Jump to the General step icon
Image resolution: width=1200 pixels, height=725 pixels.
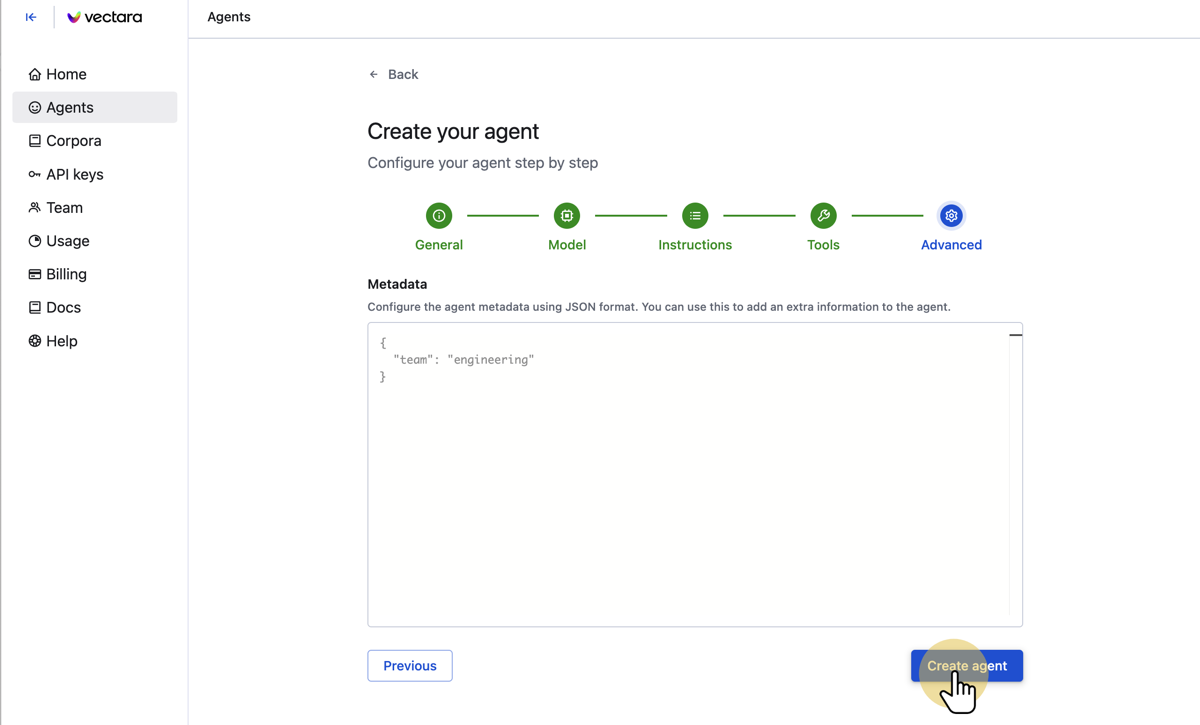pos(439,216)
